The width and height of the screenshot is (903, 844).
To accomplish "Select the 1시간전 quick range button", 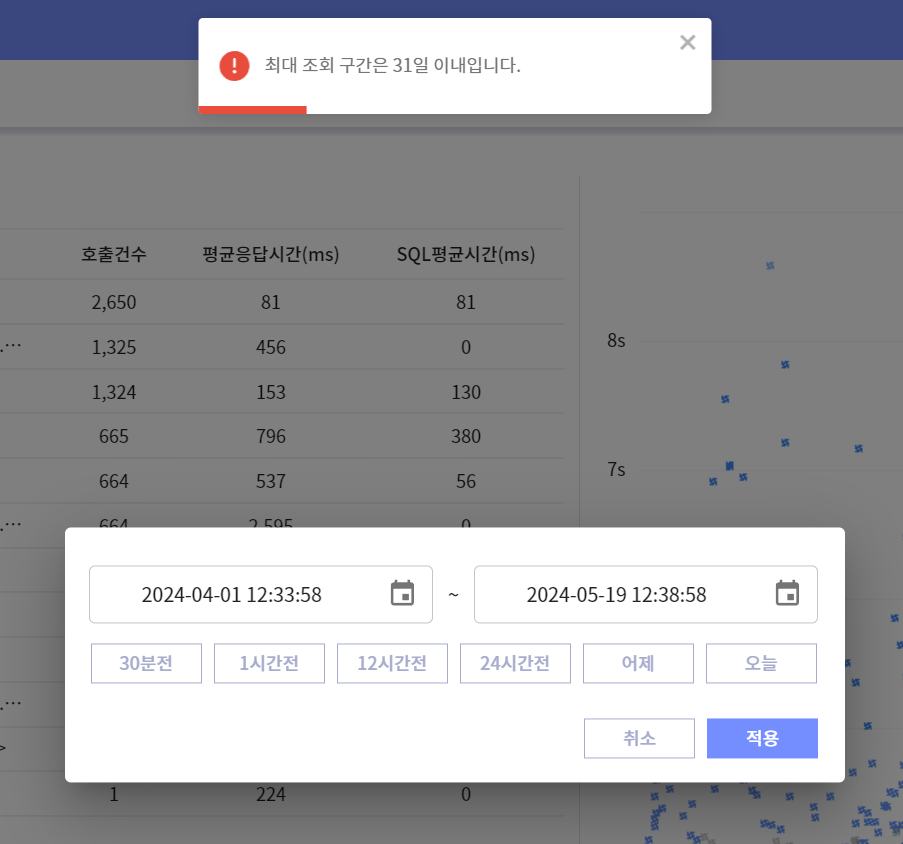I will pos(269,663).
